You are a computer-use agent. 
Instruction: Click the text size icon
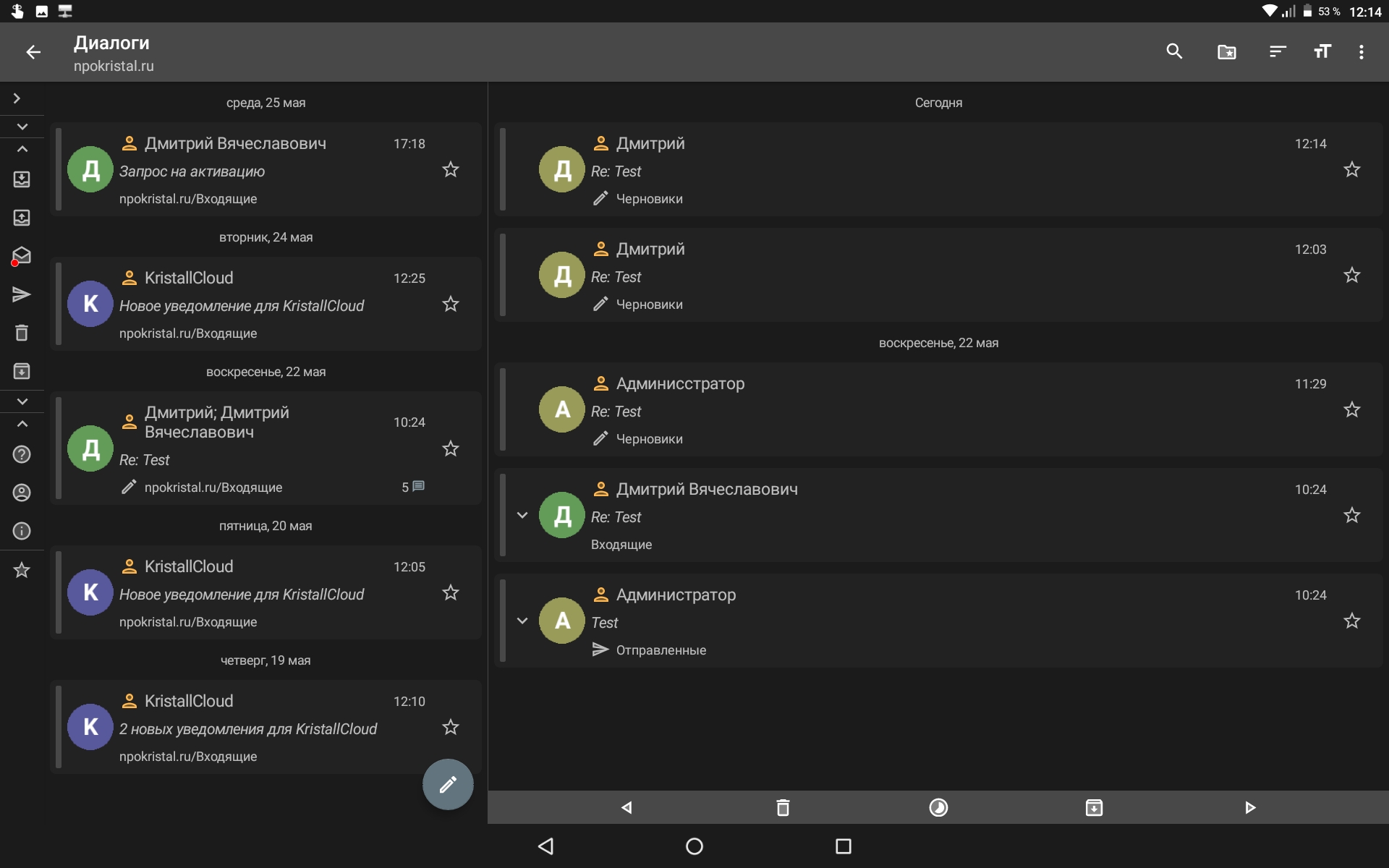pyautogui.click(x=1322, y=51)
